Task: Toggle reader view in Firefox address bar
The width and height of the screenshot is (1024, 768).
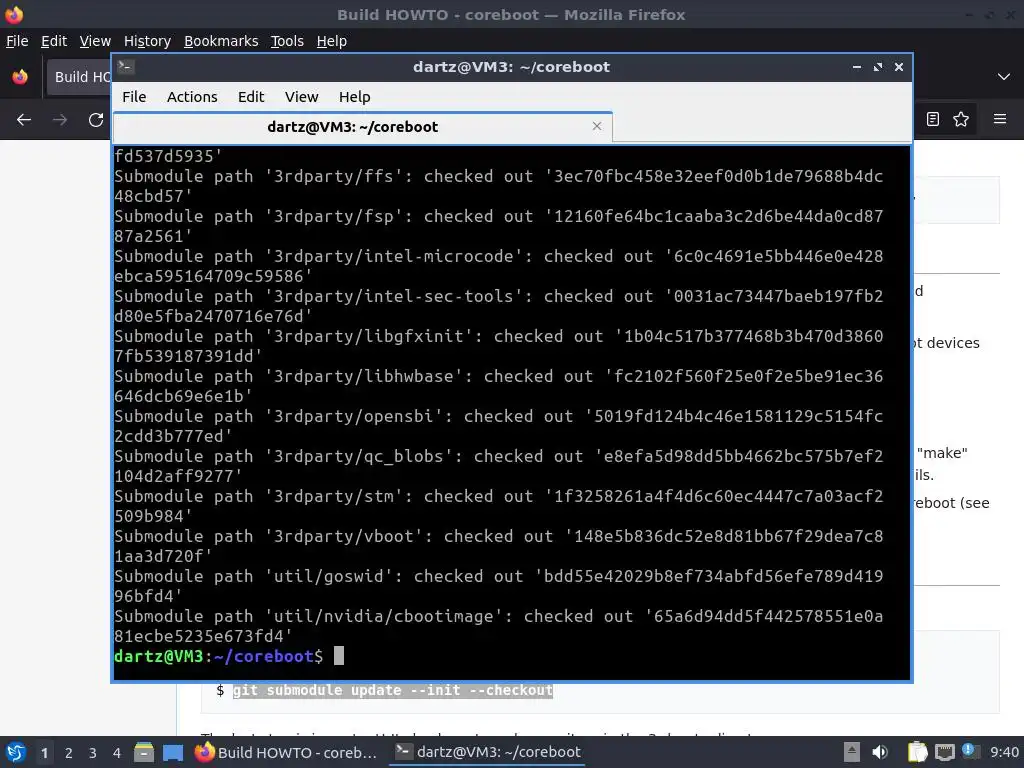Action: point(933,119)
